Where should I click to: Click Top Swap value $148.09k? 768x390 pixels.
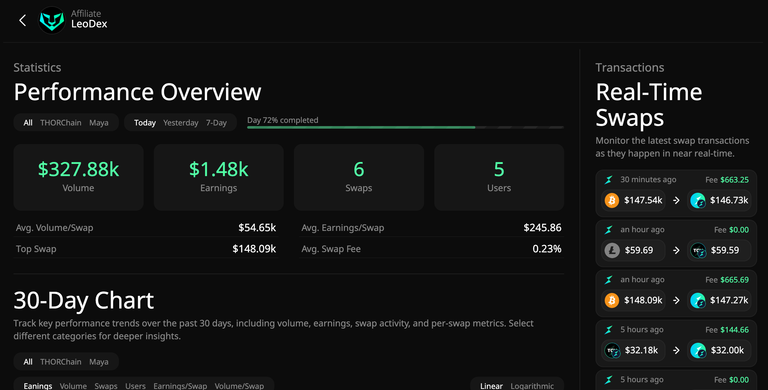254,249
